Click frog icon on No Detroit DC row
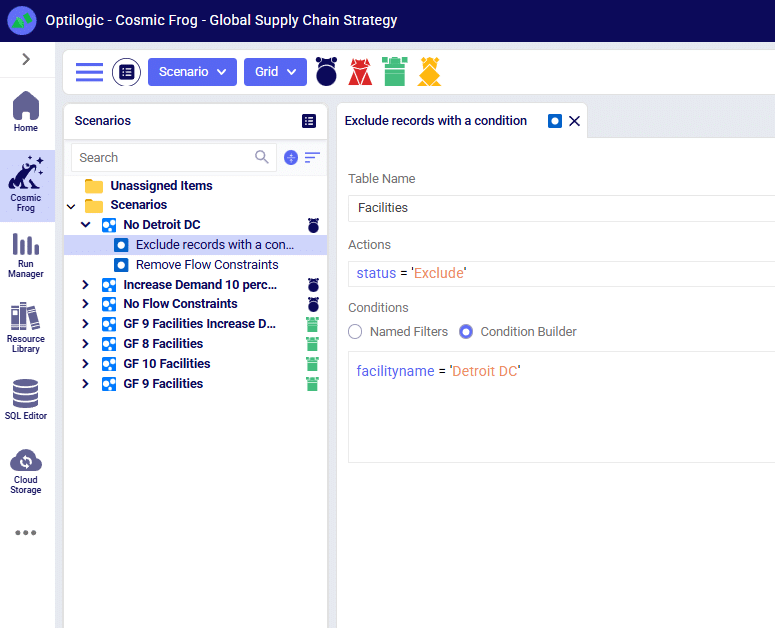The height and width of the screenshot is (628, 775). 313,225
